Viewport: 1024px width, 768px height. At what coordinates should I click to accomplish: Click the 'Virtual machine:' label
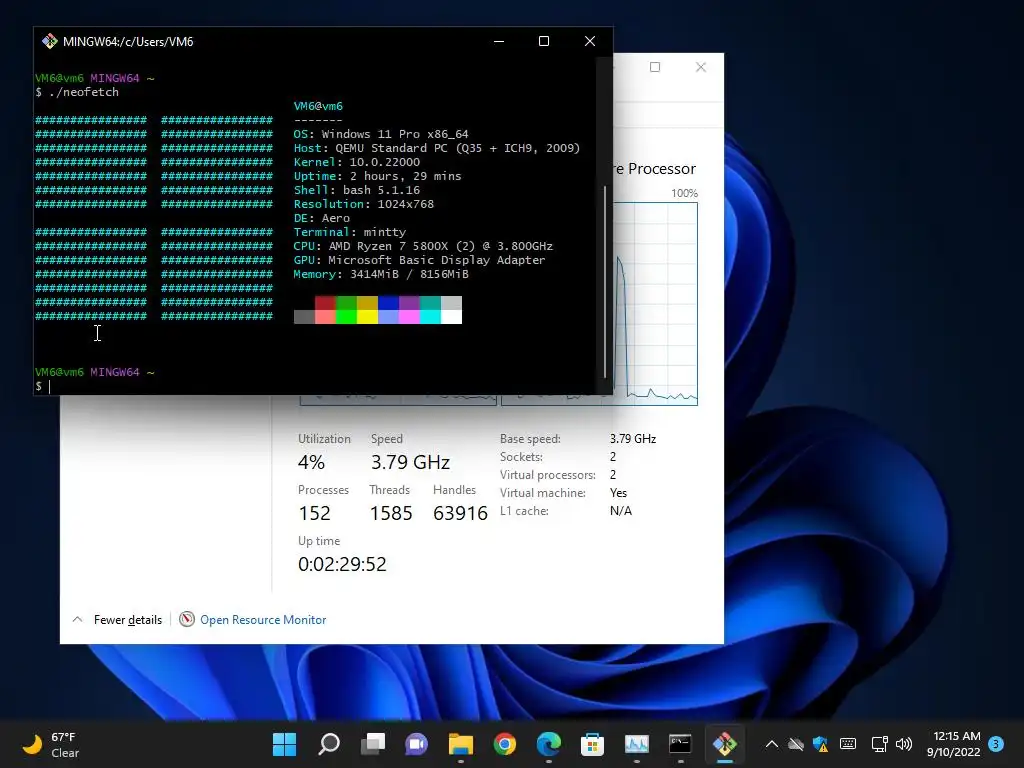pos(543,493)
